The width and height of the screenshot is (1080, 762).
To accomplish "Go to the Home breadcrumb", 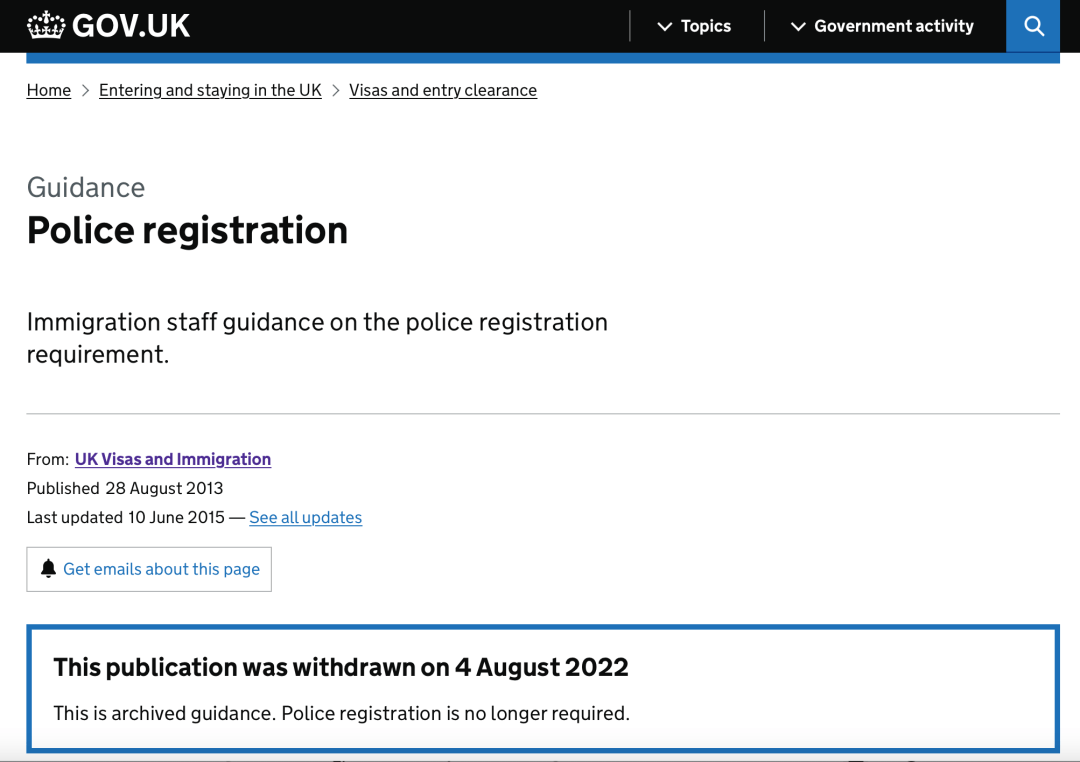I will coord(49,90).
